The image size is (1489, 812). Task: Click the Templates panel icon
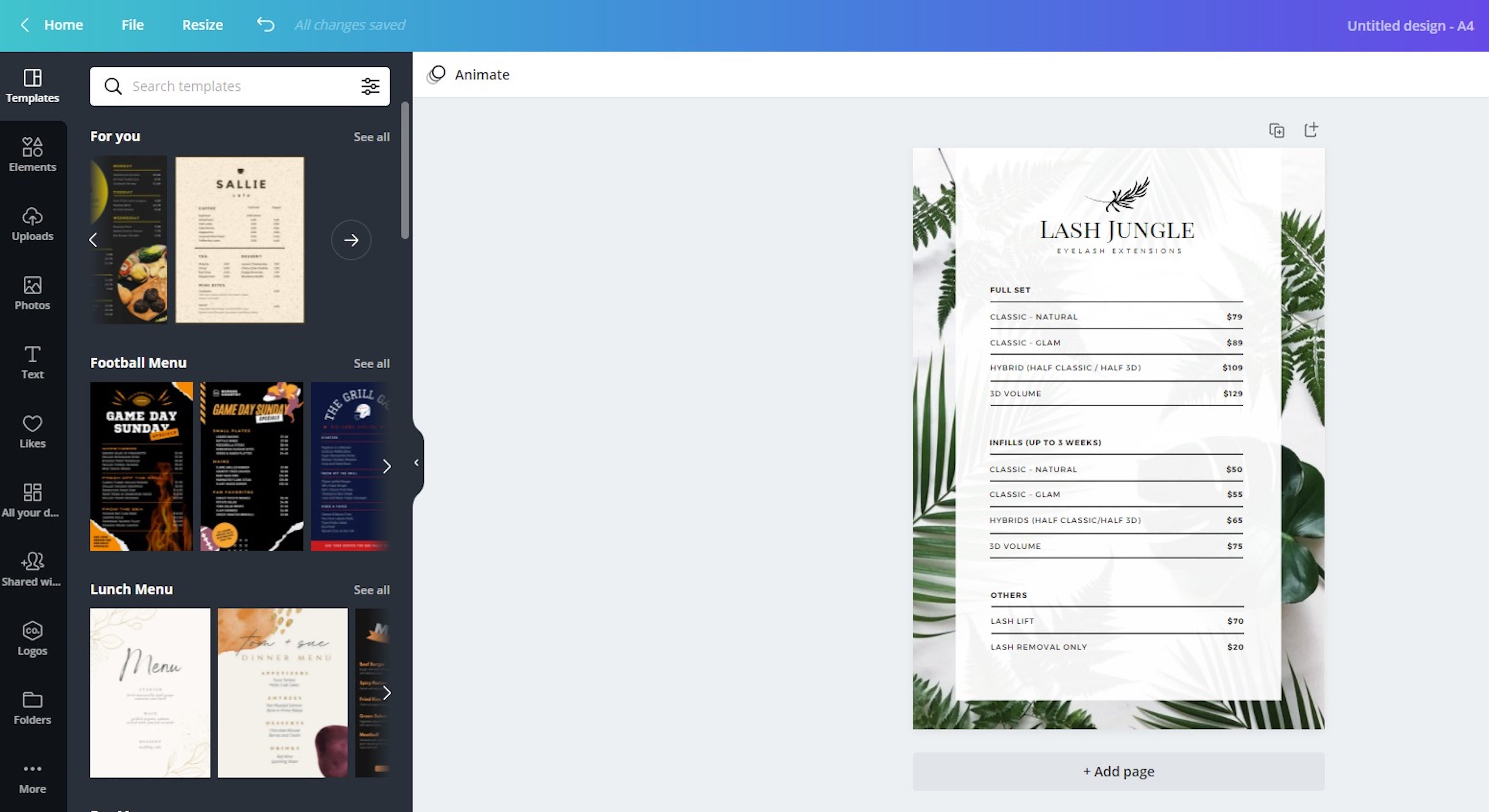click(x=33, y=85)
